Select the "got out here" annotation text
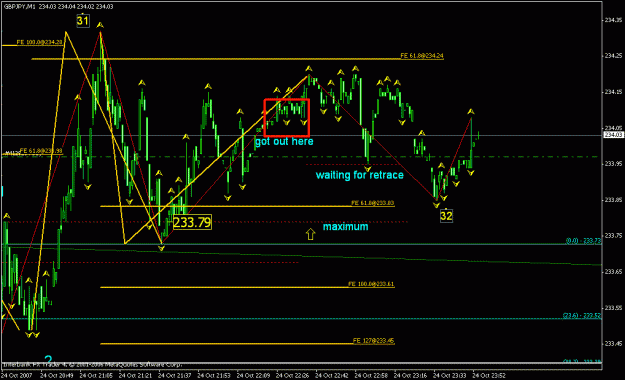This screenshot has height=380, width=625. 284,142
